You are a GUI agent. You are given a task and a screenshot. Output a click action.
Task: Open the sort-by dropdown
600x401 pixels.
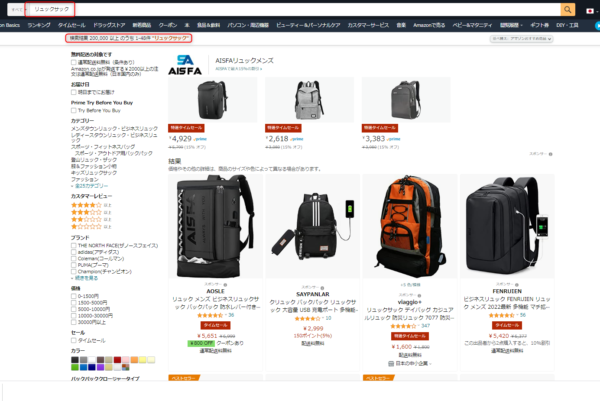click(x=522, y=39)
